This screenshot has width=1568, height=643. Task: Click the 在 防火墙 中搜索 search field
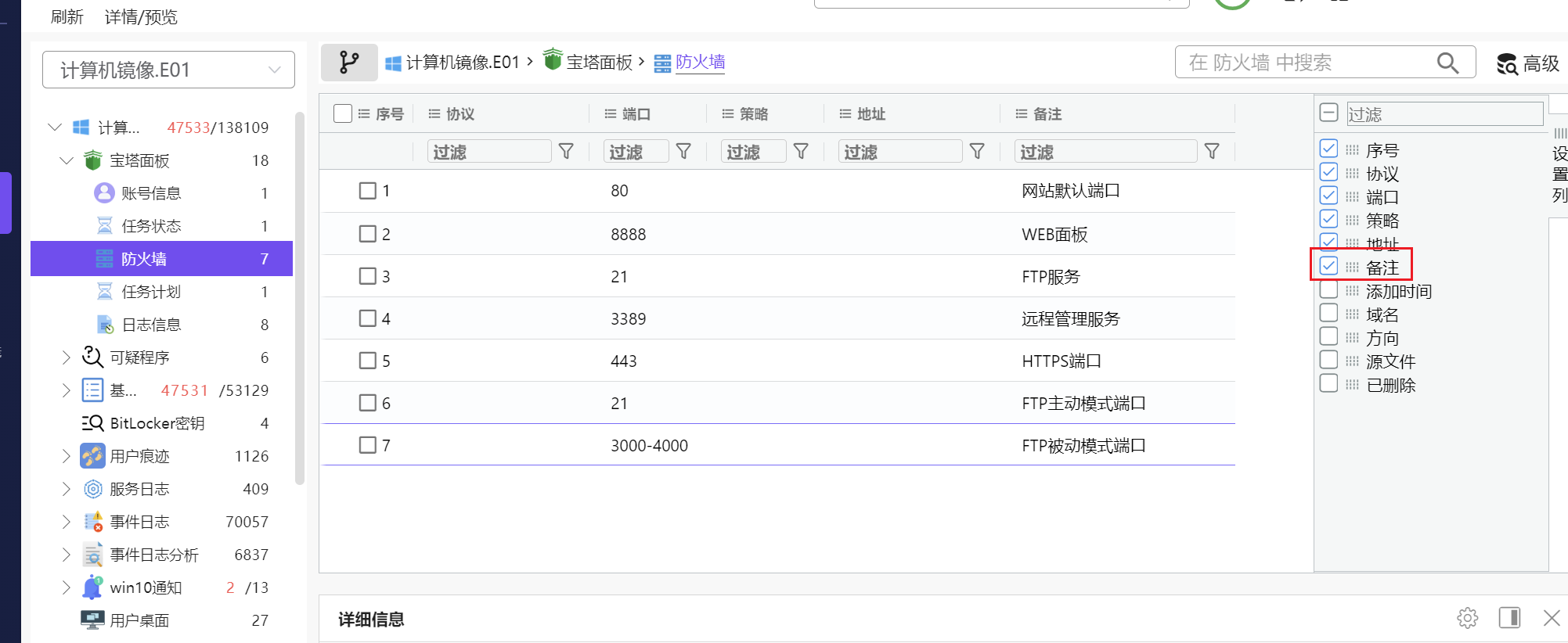(1307, 63)
